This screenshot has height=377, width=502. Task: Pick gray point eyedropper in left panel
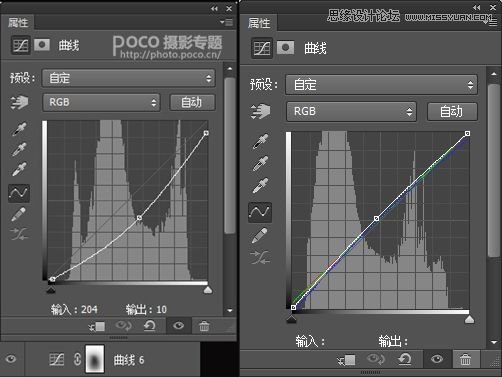pyautogui.click(x=19, y=149)
